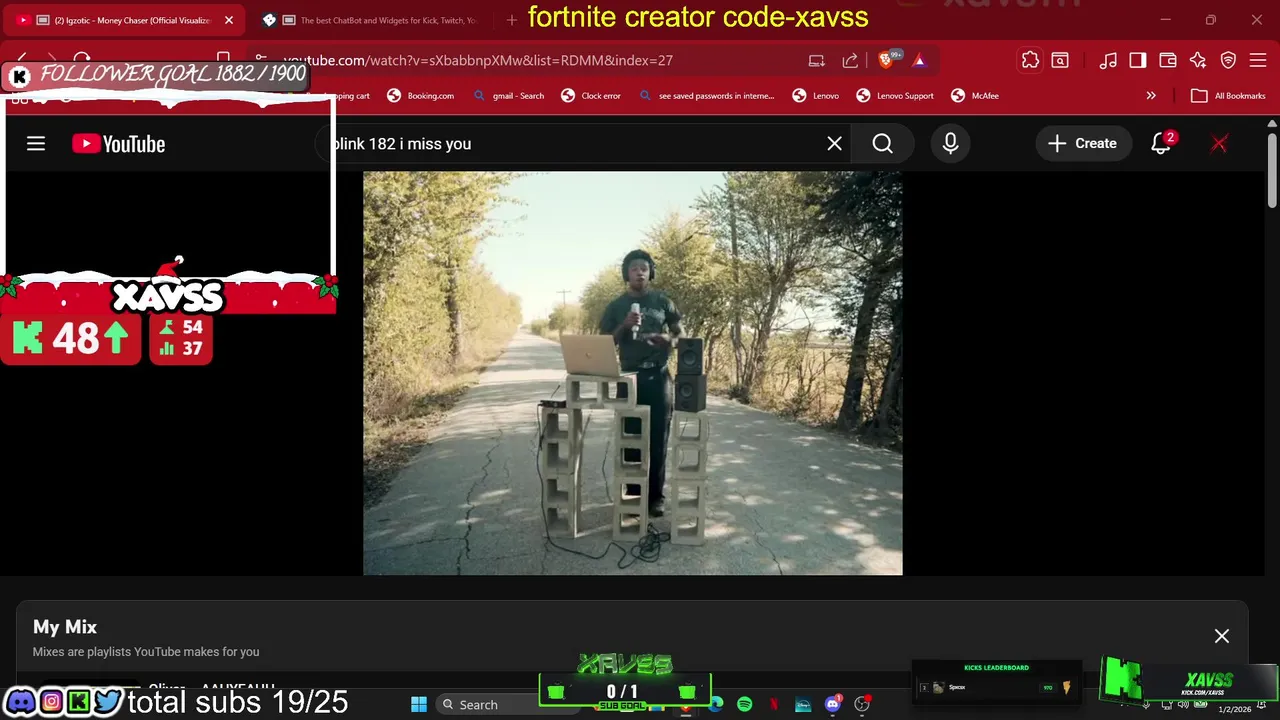Open the All Bookmarks folder

point(1229,96)
